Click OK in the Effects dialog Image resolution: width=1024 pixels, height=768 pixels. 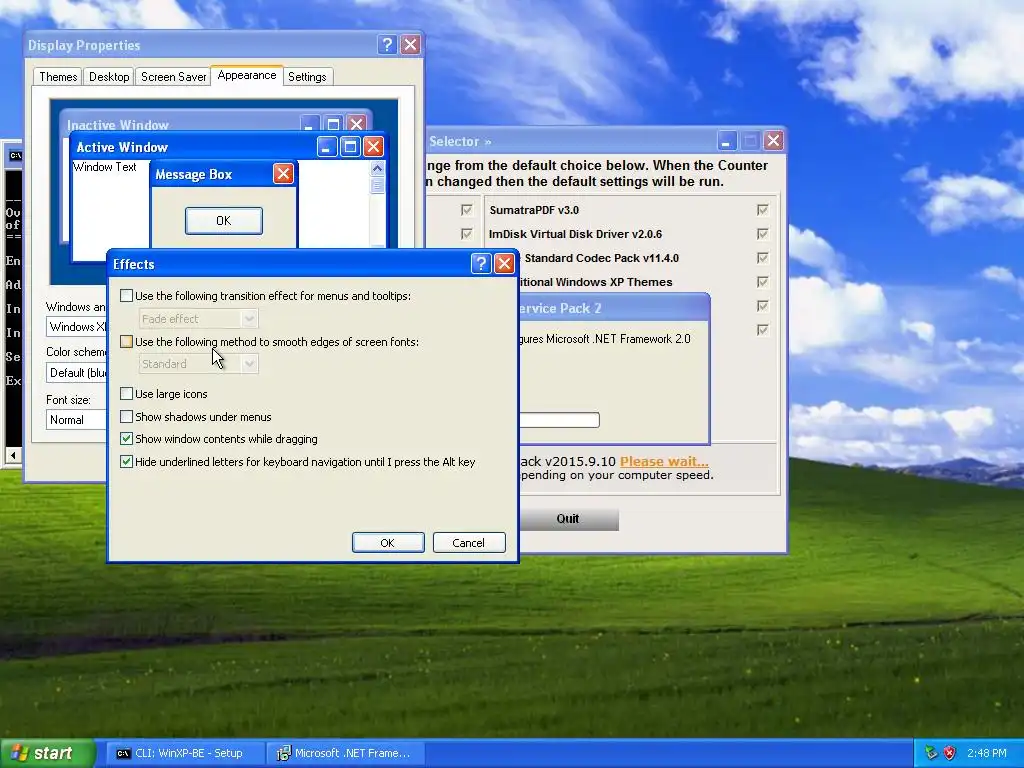(388, 543)
